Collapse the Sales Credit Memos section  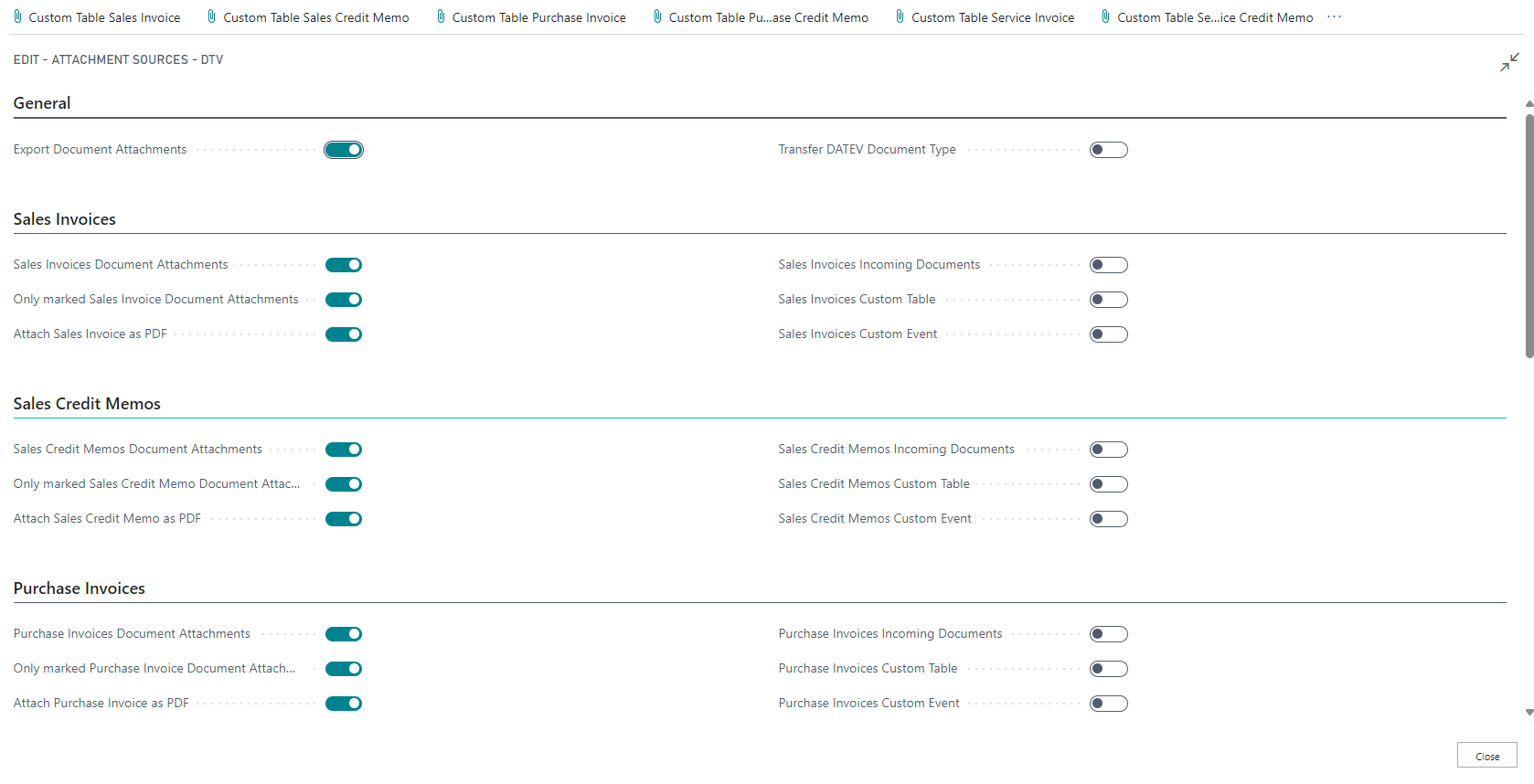pyautogui.click(x=87, y=404)
